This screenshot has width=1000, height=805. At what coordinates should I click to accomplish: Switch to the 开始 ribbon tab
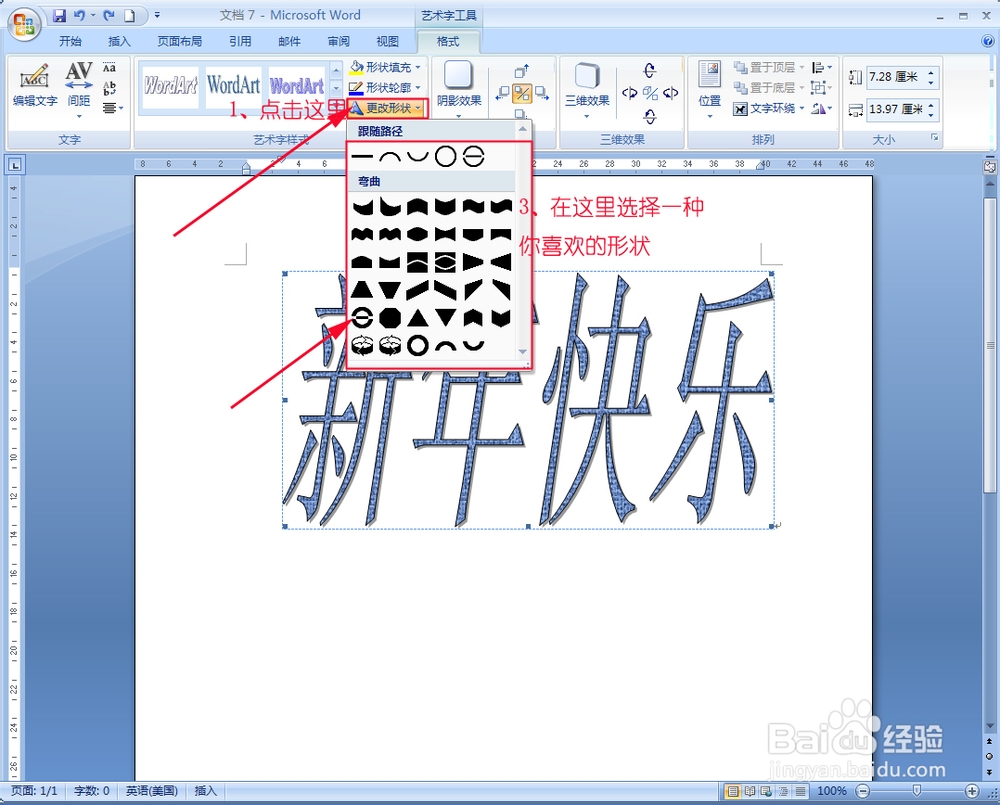(70, 41)
